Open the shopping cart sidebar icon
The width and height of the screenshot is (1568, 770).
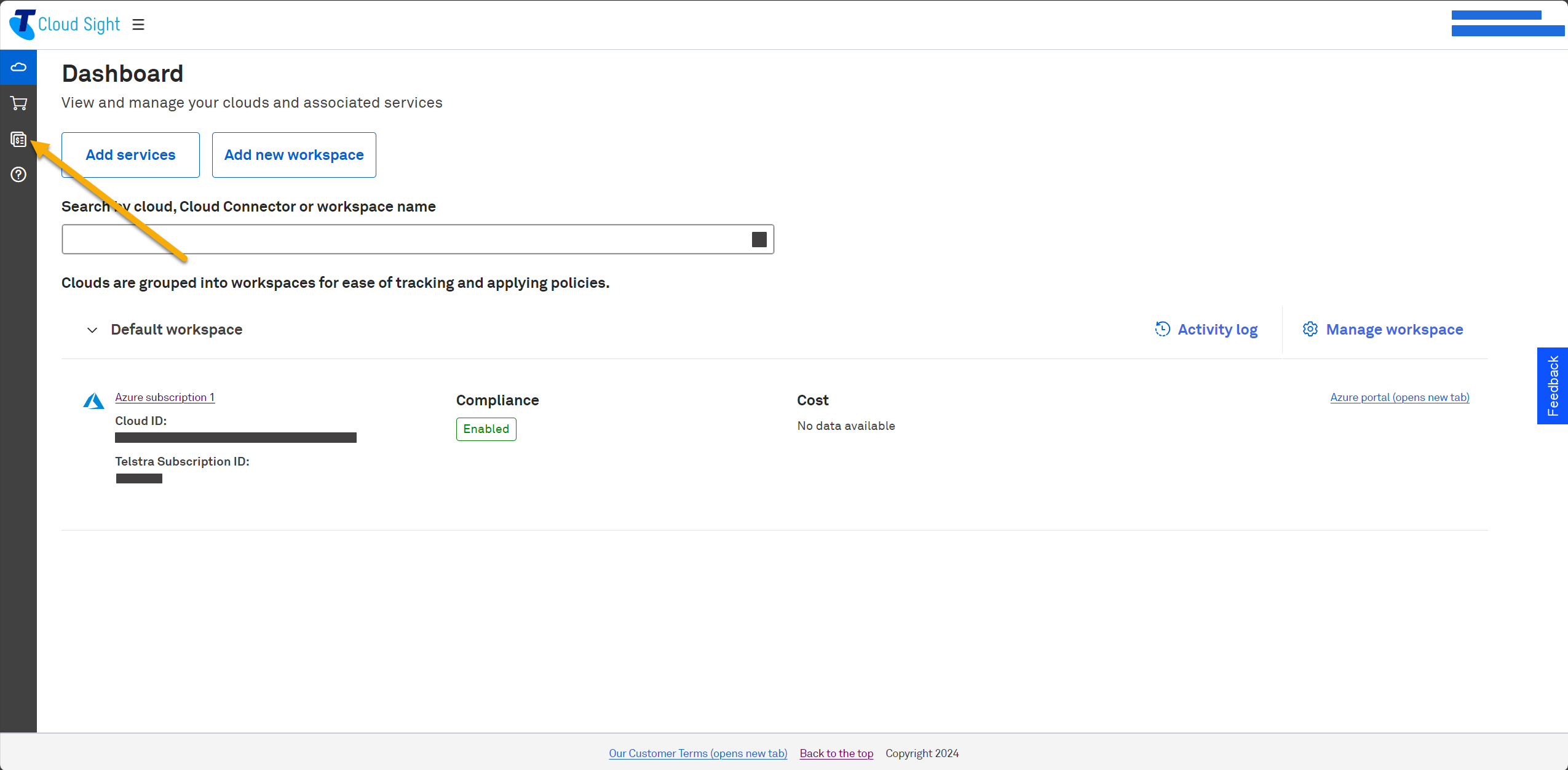click(18, 103)
